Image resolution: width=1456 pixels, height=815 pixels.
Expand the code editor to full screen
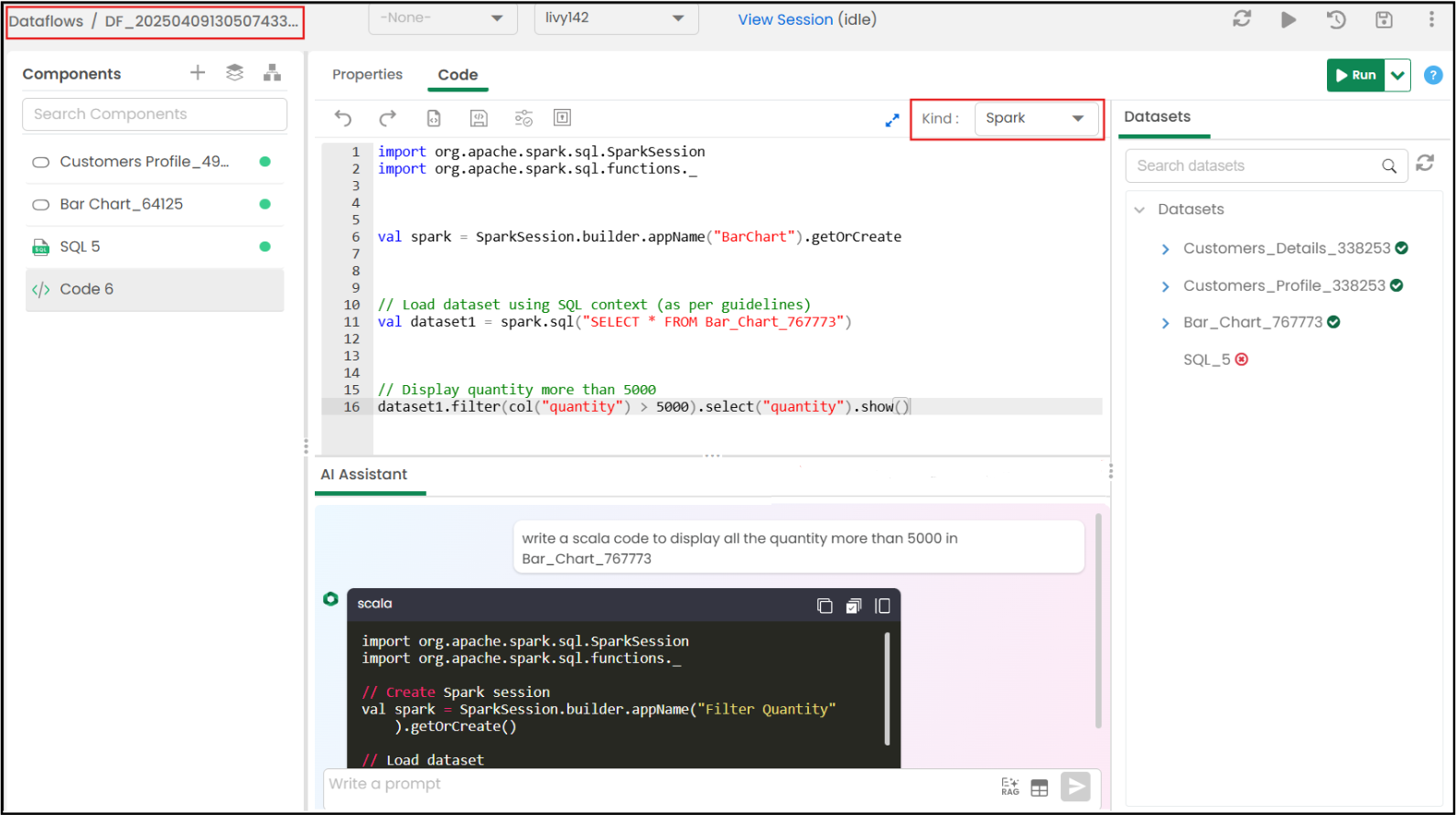coord(892,120)
